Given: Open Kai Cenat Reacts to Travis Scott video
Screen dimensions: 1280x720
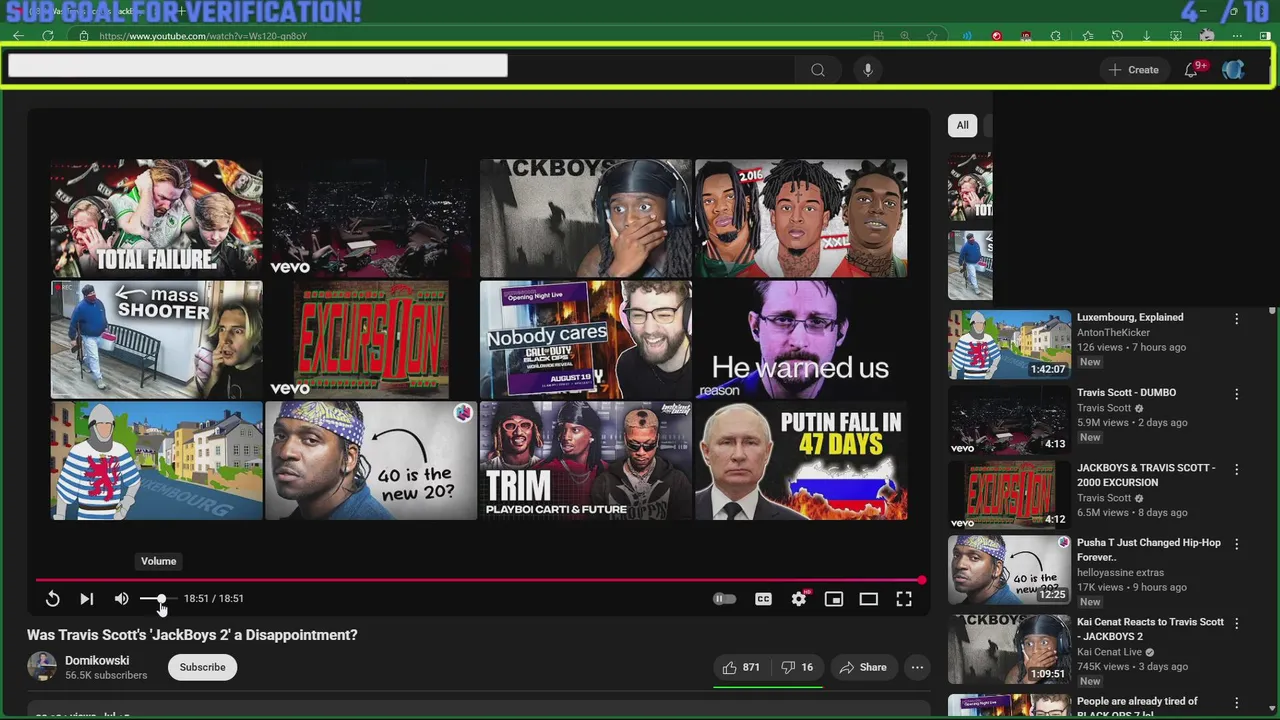Looking at the screenshot, I should [x=1150, y=629].
